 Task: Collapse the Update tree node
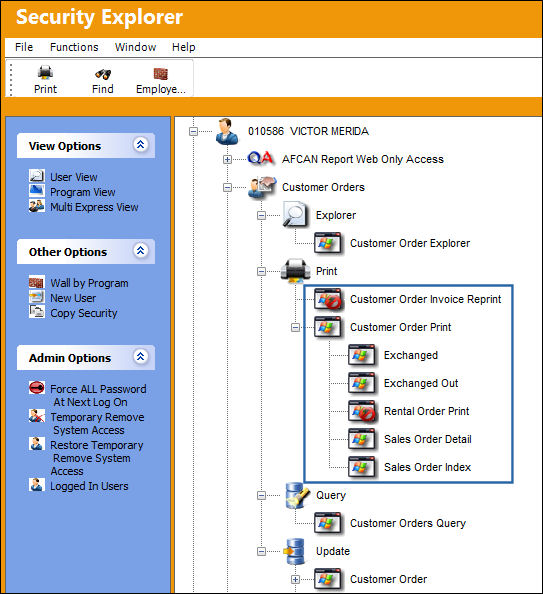click(261, 552)
